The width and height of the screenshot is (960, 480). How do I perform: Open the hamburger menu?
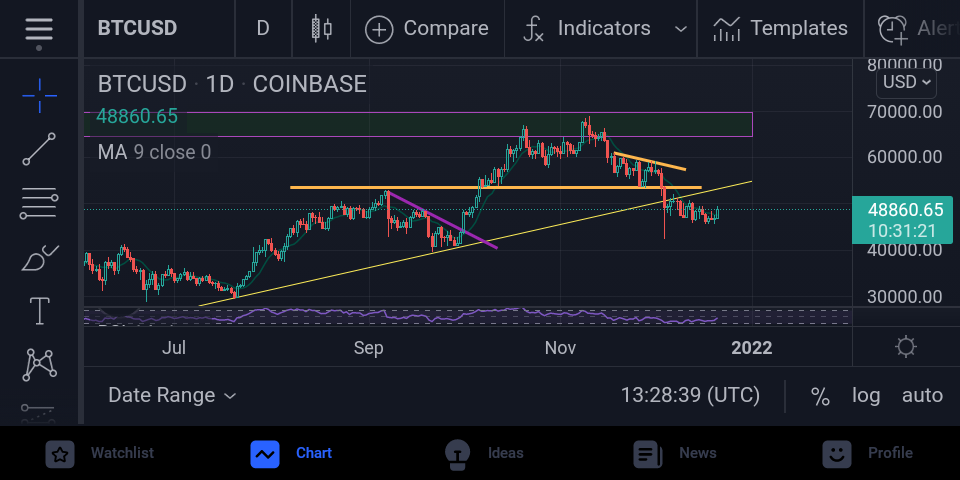pyautogui.click(x=39, y=29)
